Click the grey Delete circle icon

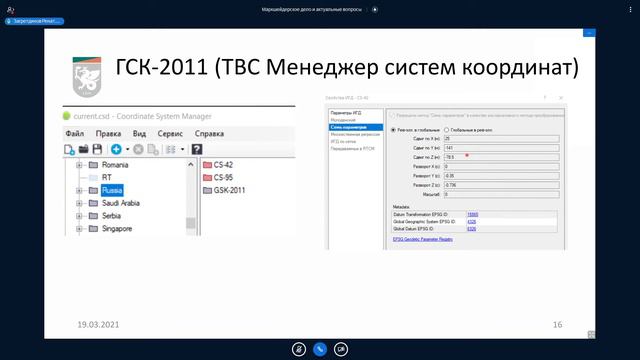138,149
